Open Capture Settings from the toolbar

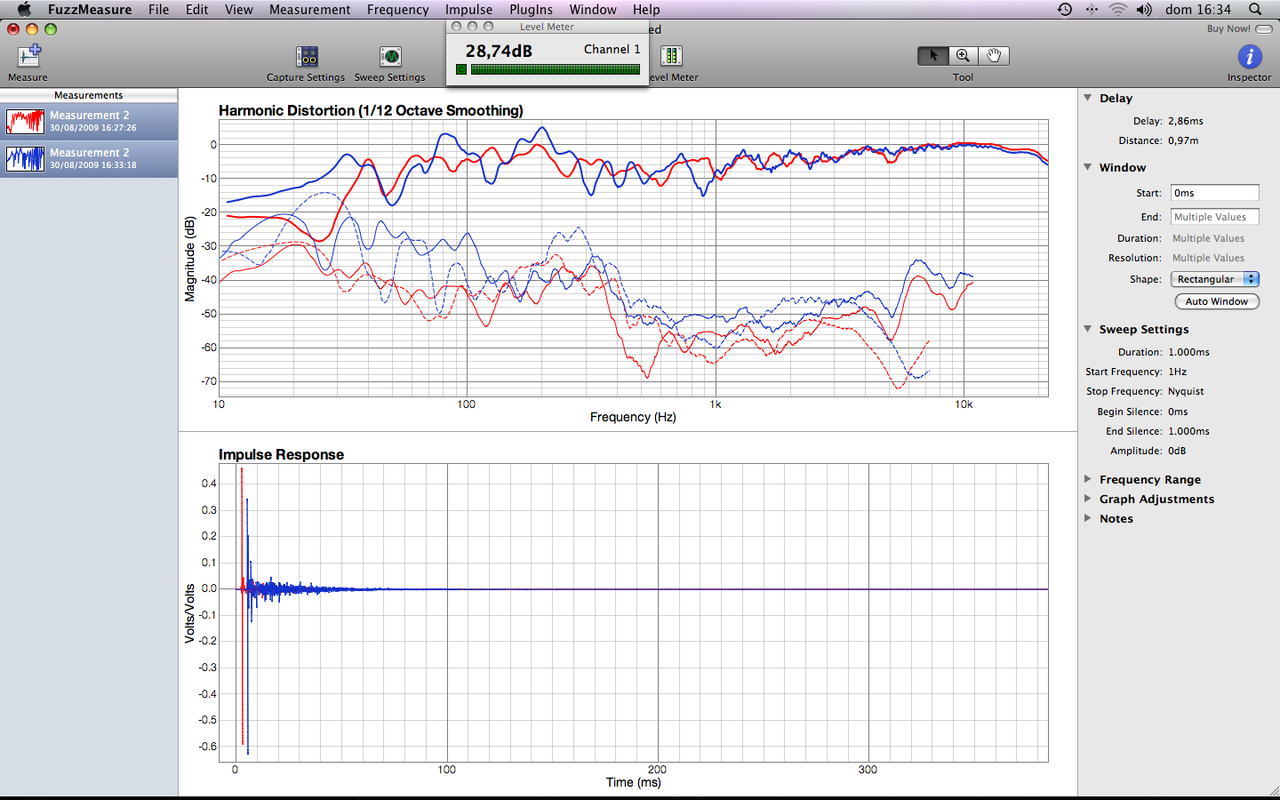pos(306,57)
